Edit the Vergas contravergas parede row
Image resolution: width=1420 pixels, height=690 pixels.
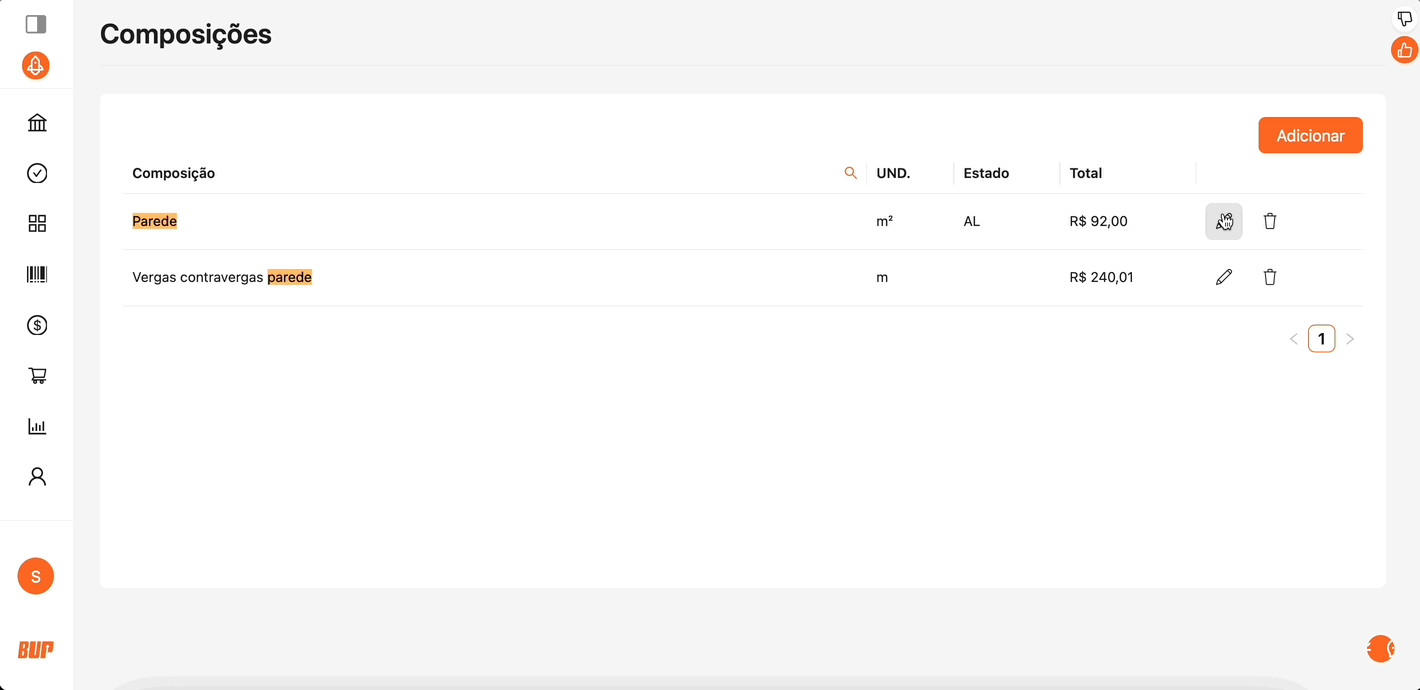coord(1223,277)
